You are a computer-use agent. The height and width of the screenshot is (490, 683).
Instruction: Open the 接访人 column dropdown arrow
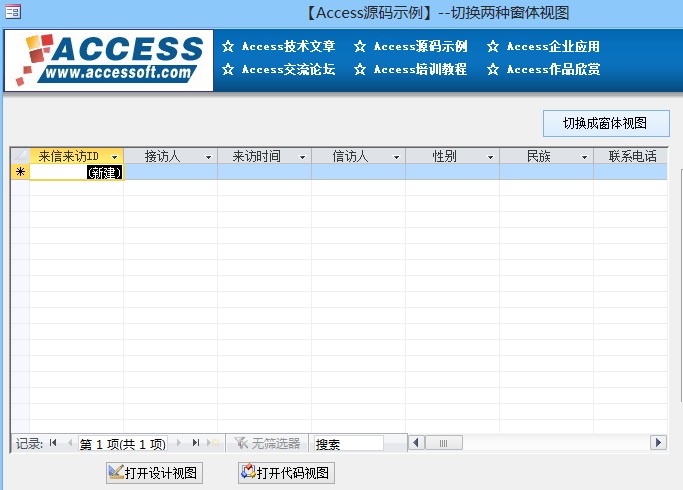(209, 157)
